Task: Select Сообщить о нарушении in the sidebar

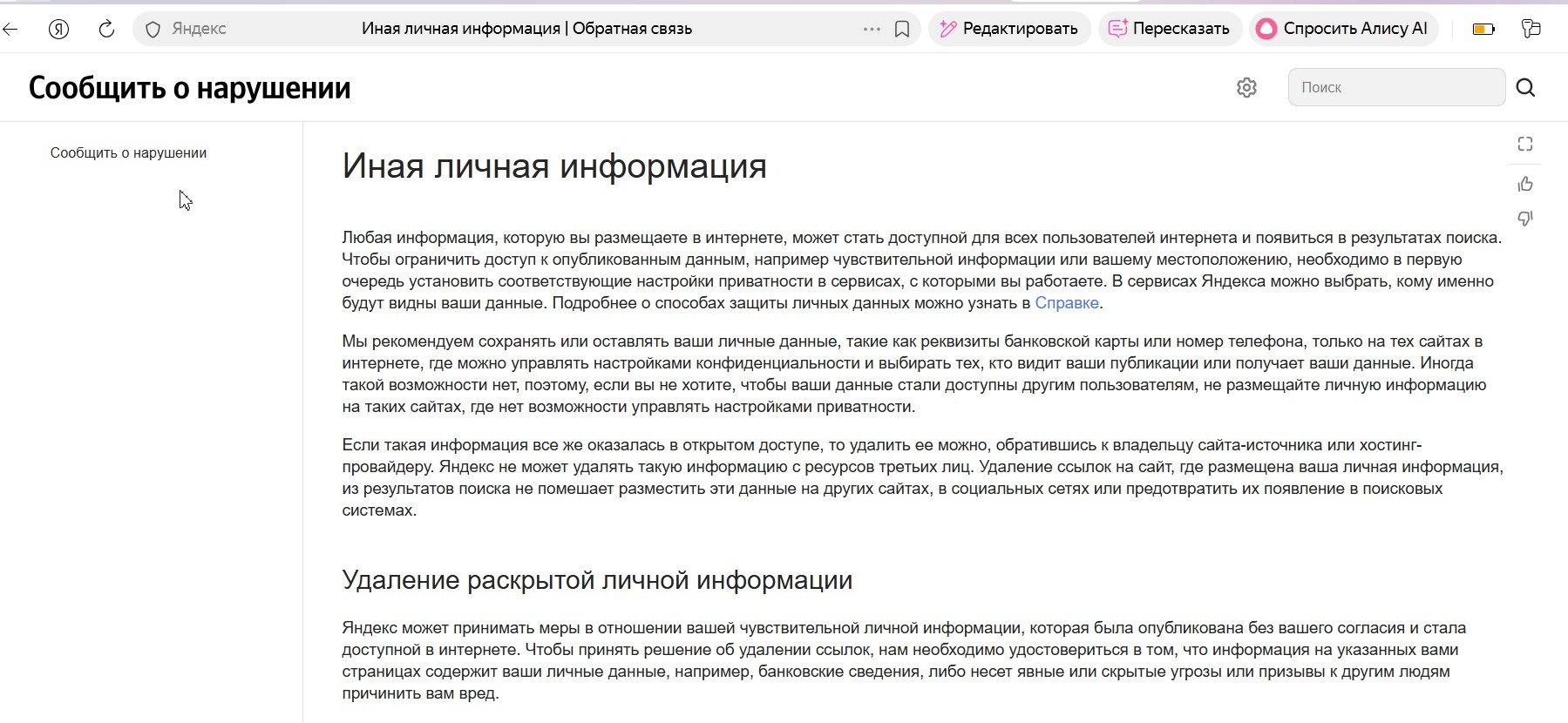Action: [128, 152]
